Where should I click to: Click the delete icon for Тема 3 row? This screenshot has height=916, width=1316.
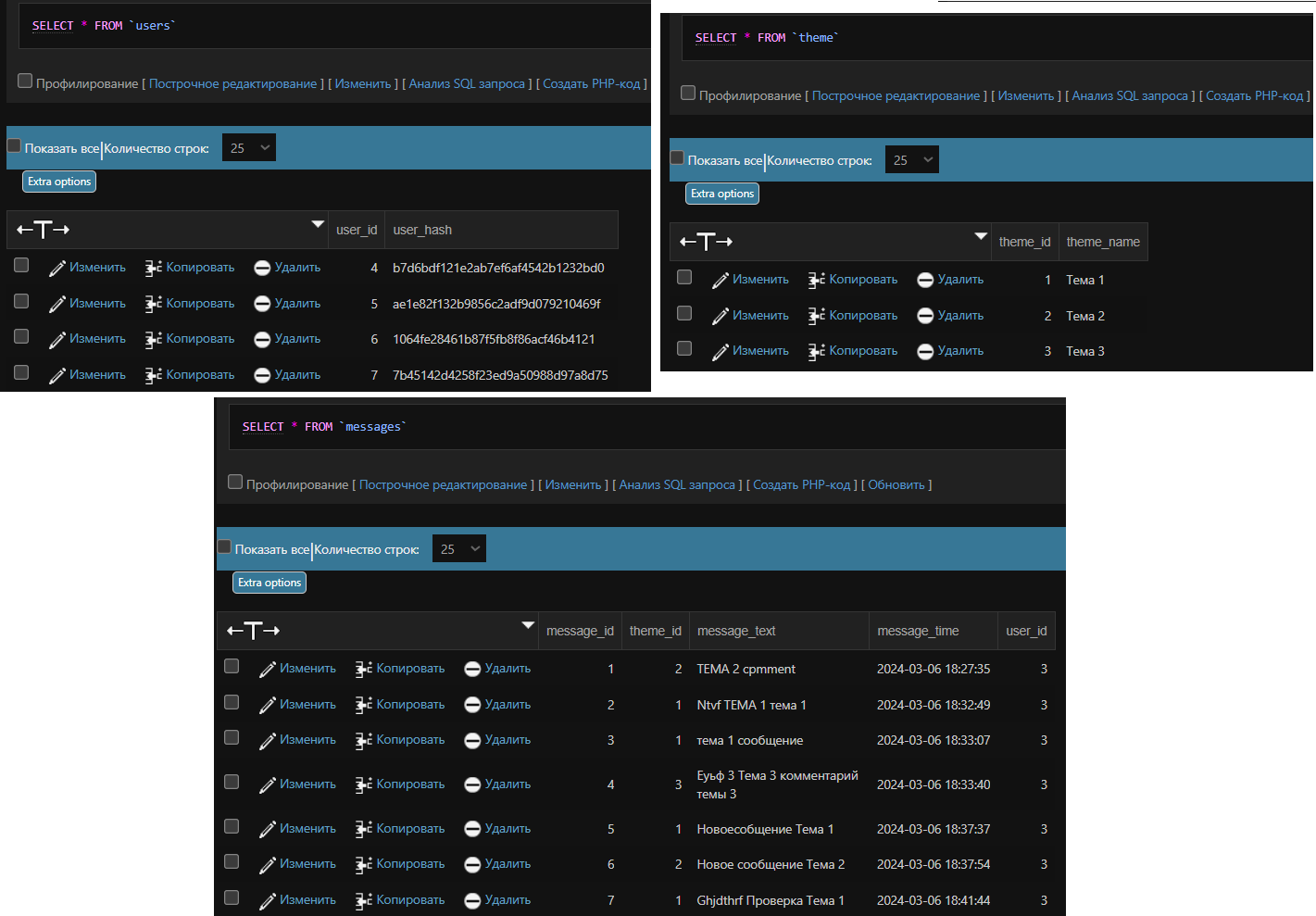[925, 351]
